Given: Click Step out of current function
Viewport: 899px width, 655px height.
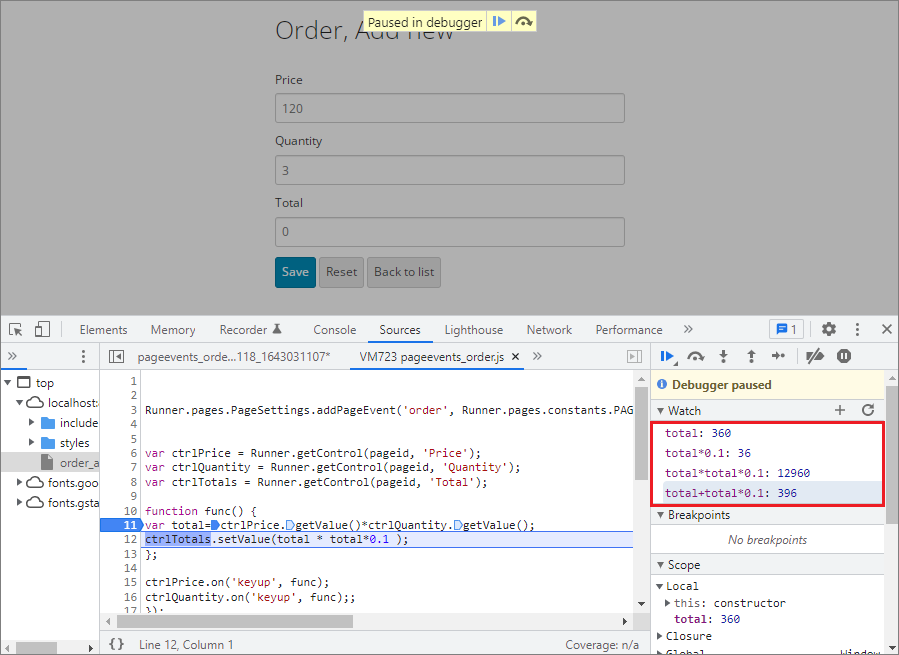Looking at the screenshot, I should click(x=751, y=356).
